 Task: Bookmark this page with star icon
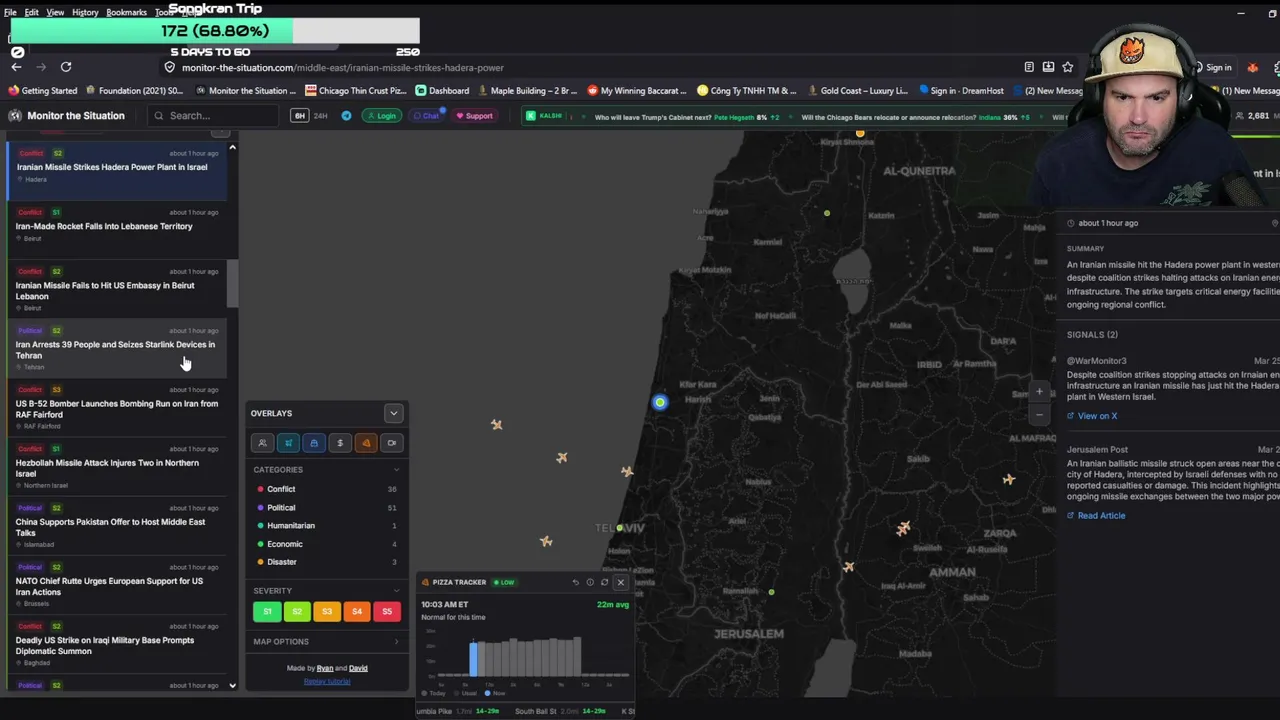tap(1068, 67)
